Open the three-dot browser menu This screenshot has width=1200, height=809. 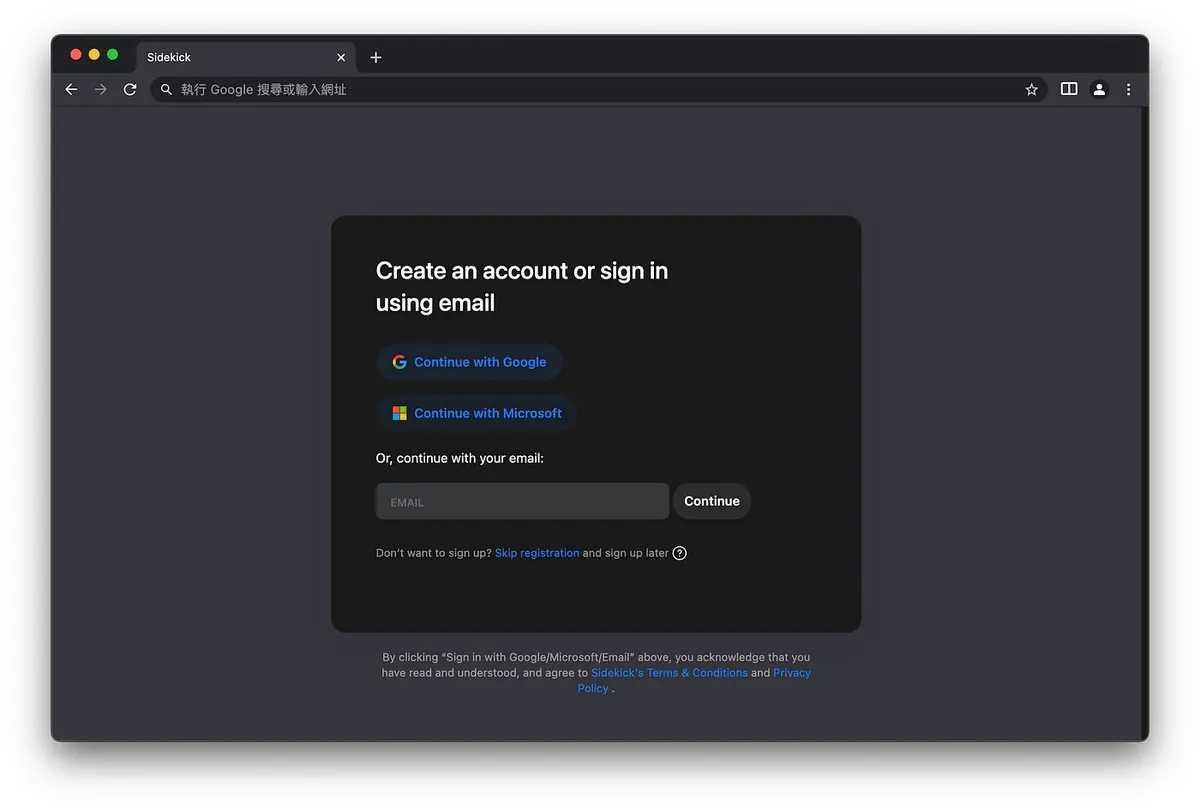click(x=1128, y=90)
